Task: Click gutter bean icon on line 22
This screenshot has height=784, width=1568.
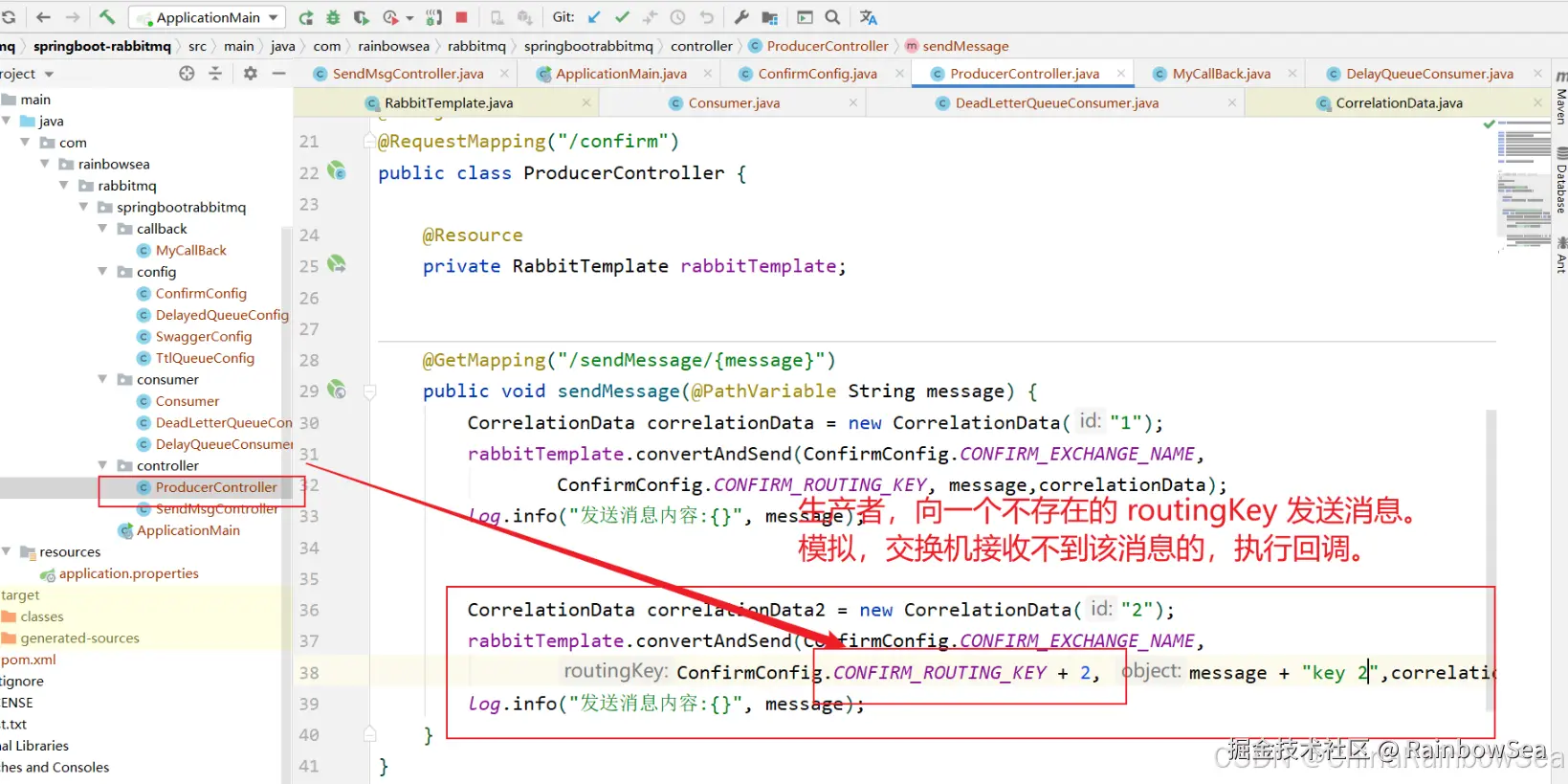Action: pyautogui.click(x=336, y=170)
